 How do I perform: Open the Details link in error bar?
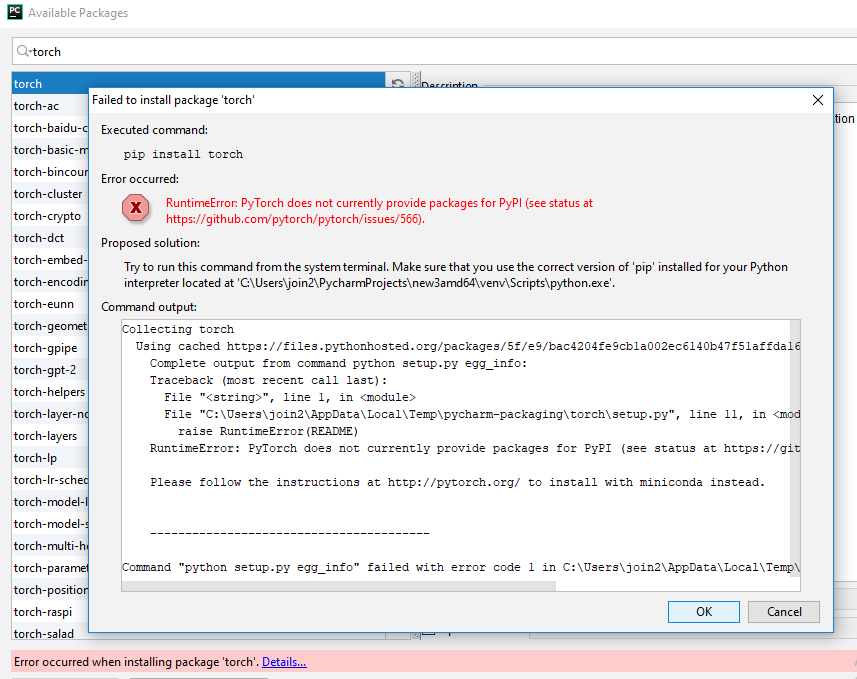[x=284, y=662]
